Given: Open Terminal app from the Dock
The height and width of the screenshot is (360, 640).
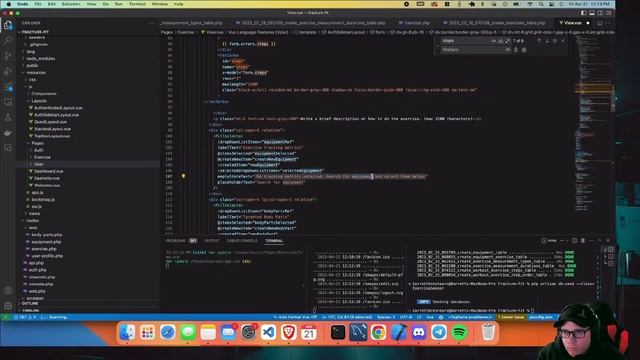Looking at the screenshot, I should point(338,332).
